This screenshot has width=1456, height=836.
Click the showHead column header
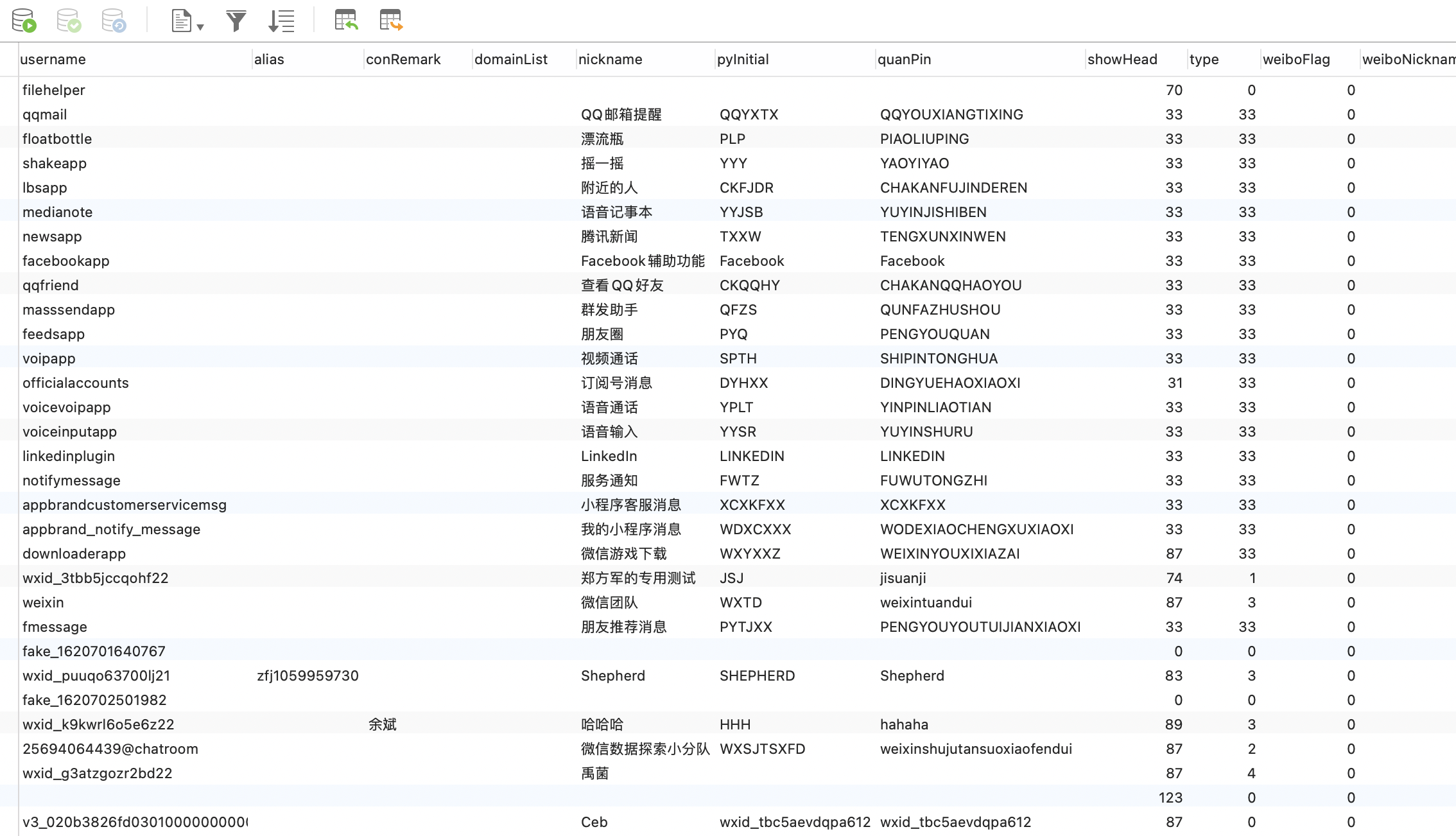(x=1122, y=60)
